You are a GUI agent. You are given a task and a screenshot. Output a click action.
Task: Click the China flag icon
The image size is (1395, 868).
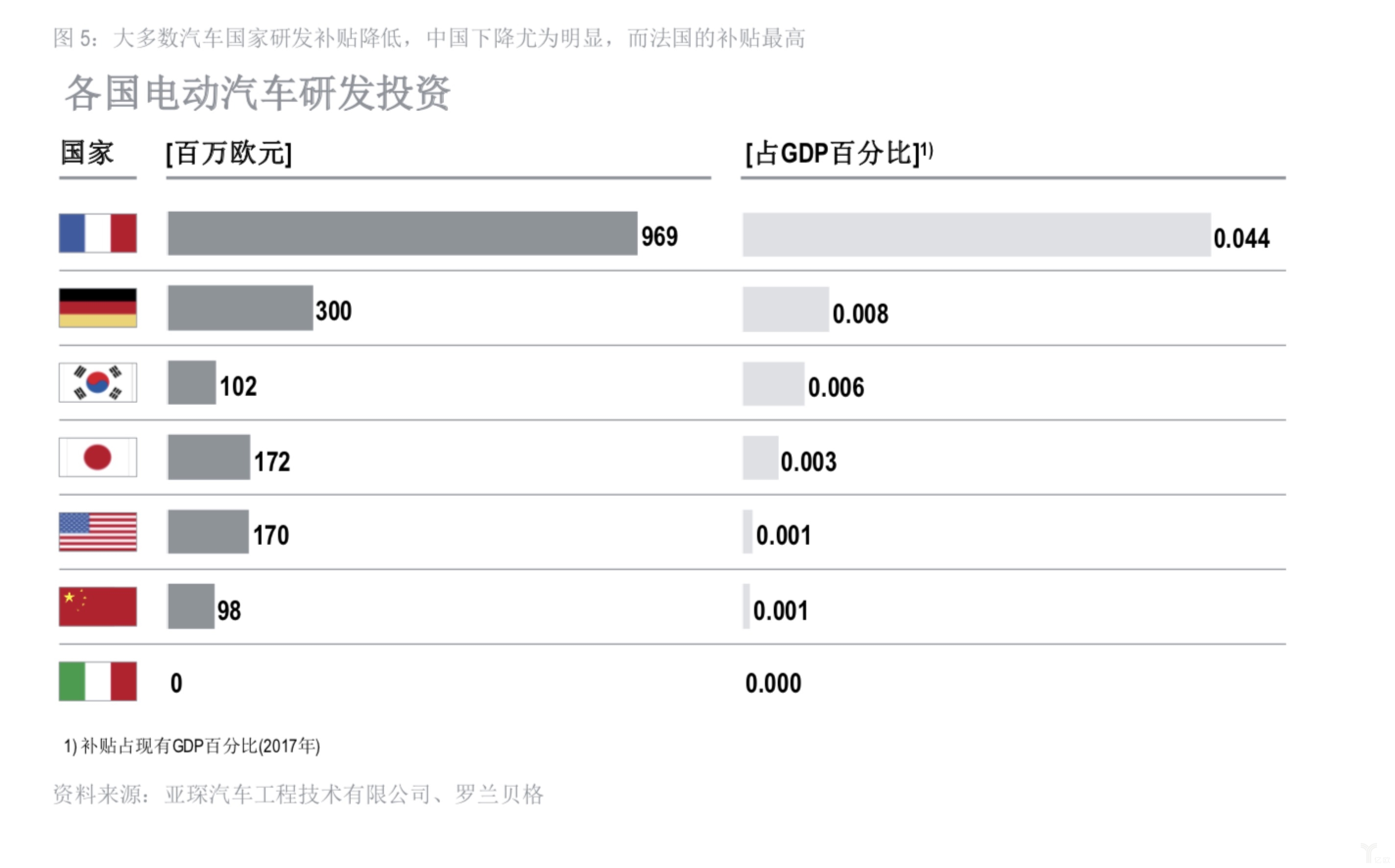point(97,606)
